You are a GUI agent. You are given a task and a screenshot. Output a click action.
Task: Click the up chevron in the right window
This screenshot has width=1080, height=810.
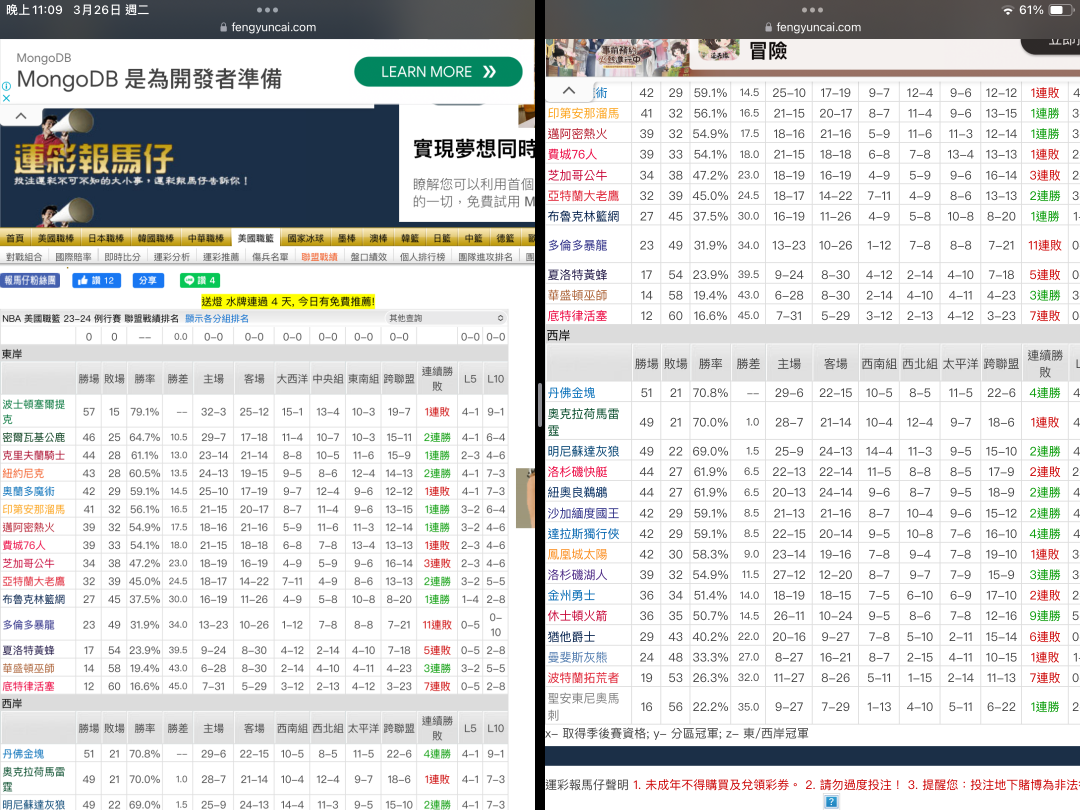[x=568, y=90]
